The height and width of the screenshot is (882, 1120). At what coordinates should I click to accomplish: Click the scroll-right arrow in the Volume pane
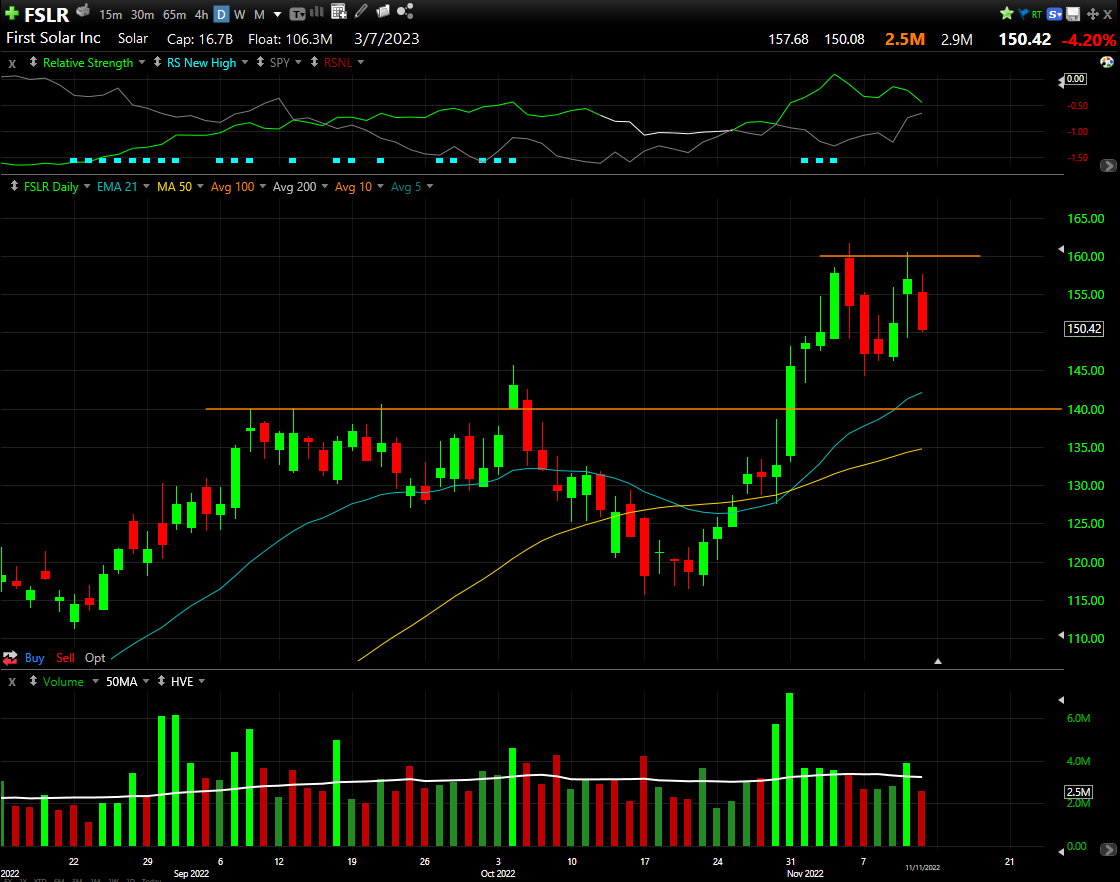coord(1108,850)
